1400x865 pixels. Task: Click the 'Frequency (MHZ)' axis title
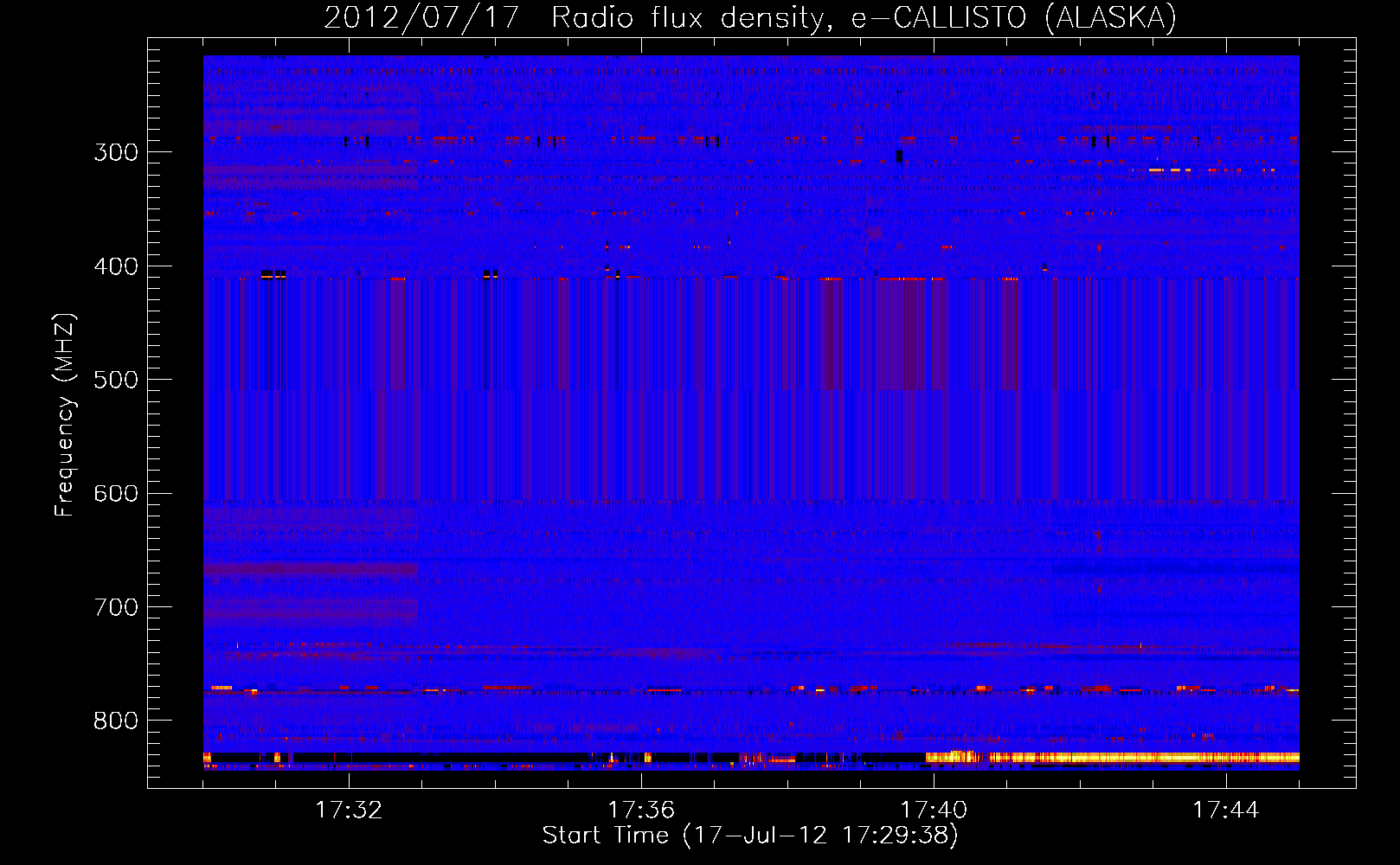click(x=65, y=414)
